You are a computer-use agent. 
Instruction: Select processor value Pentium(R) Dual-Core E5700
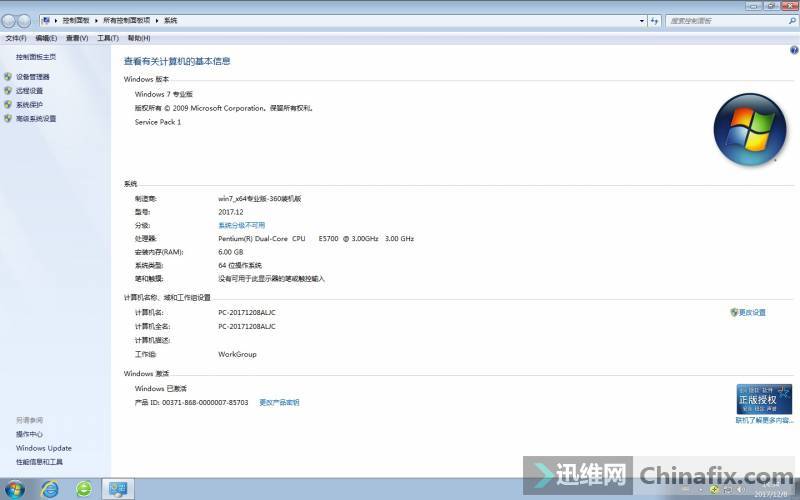coord(316,238)
